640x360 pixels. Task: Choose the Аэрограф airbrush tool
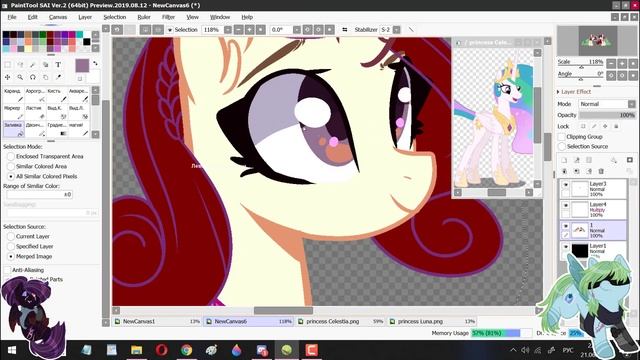point(35,95)
